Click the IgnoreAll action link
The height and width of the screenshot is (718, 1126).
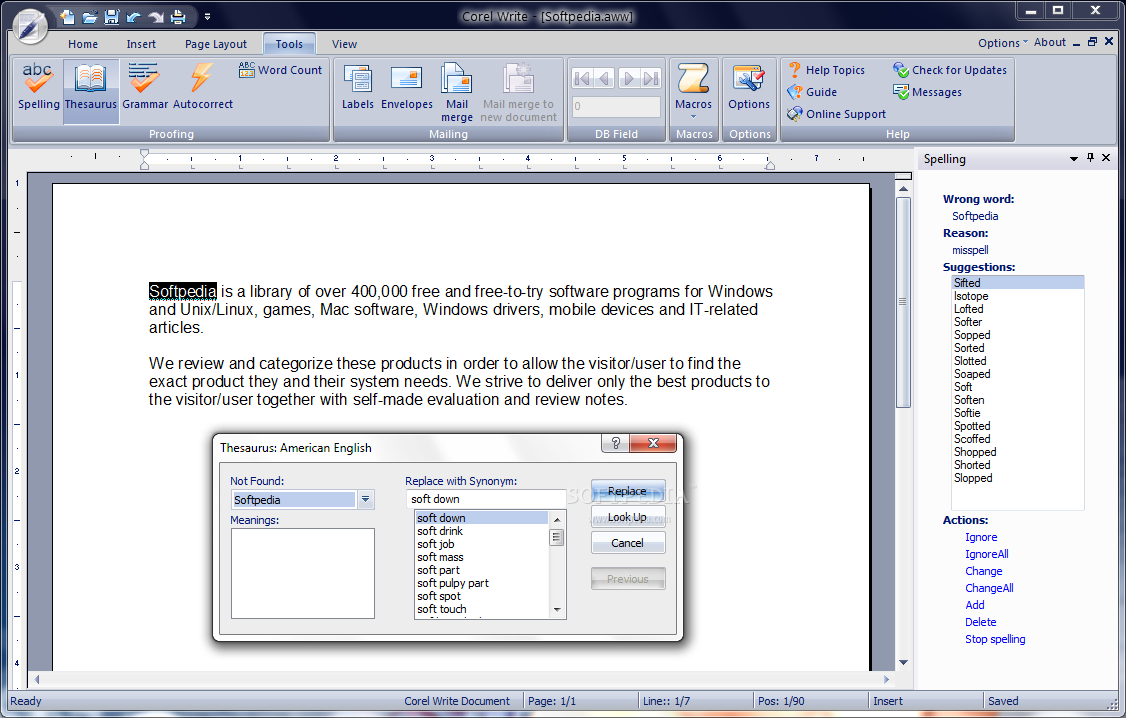tap(987, 554)
